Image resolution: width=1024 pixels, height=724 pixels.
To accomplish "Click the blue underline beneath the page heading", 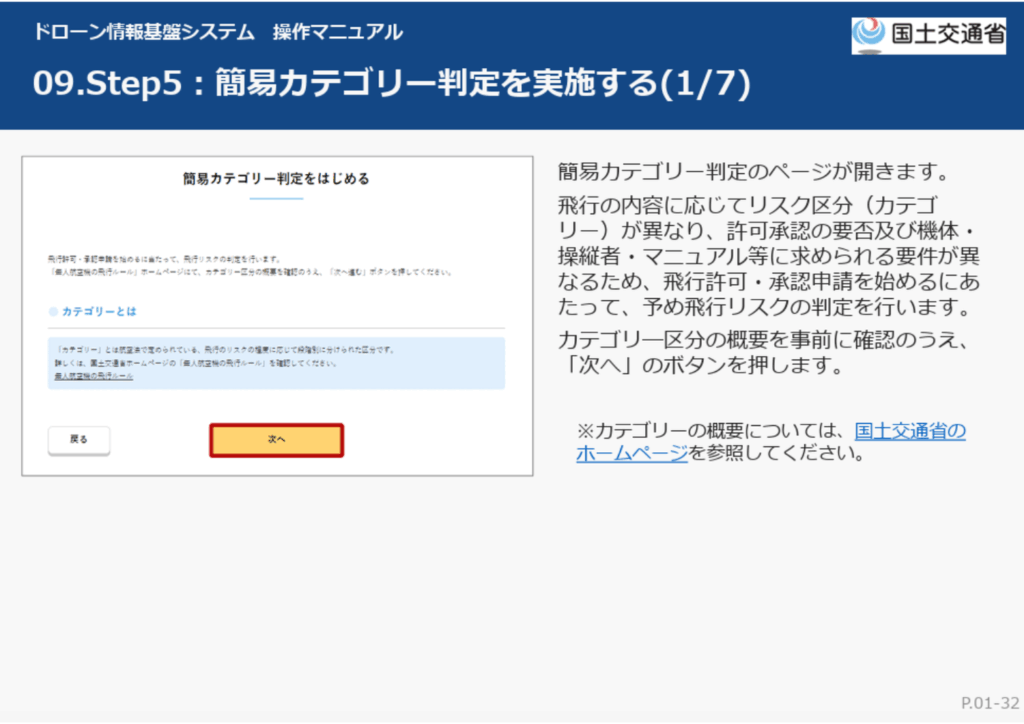I will (x=276, y=199).
